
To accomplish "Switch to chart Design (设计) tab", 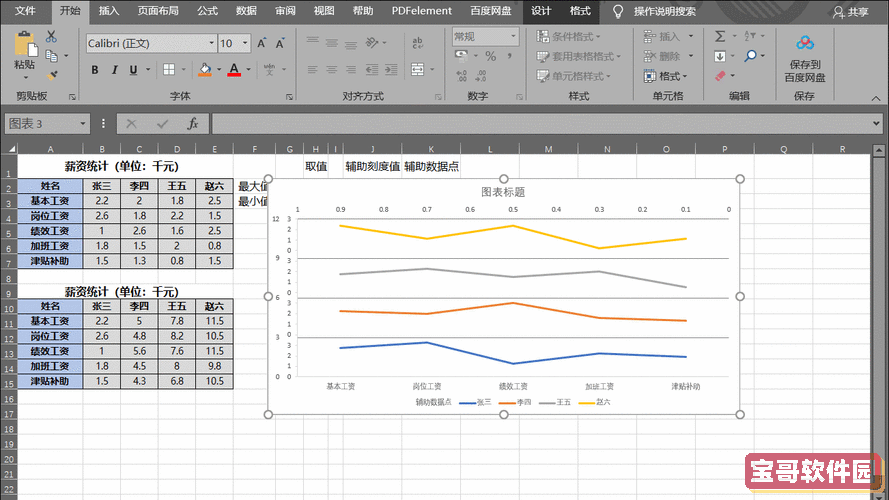I will click(541, 11).
